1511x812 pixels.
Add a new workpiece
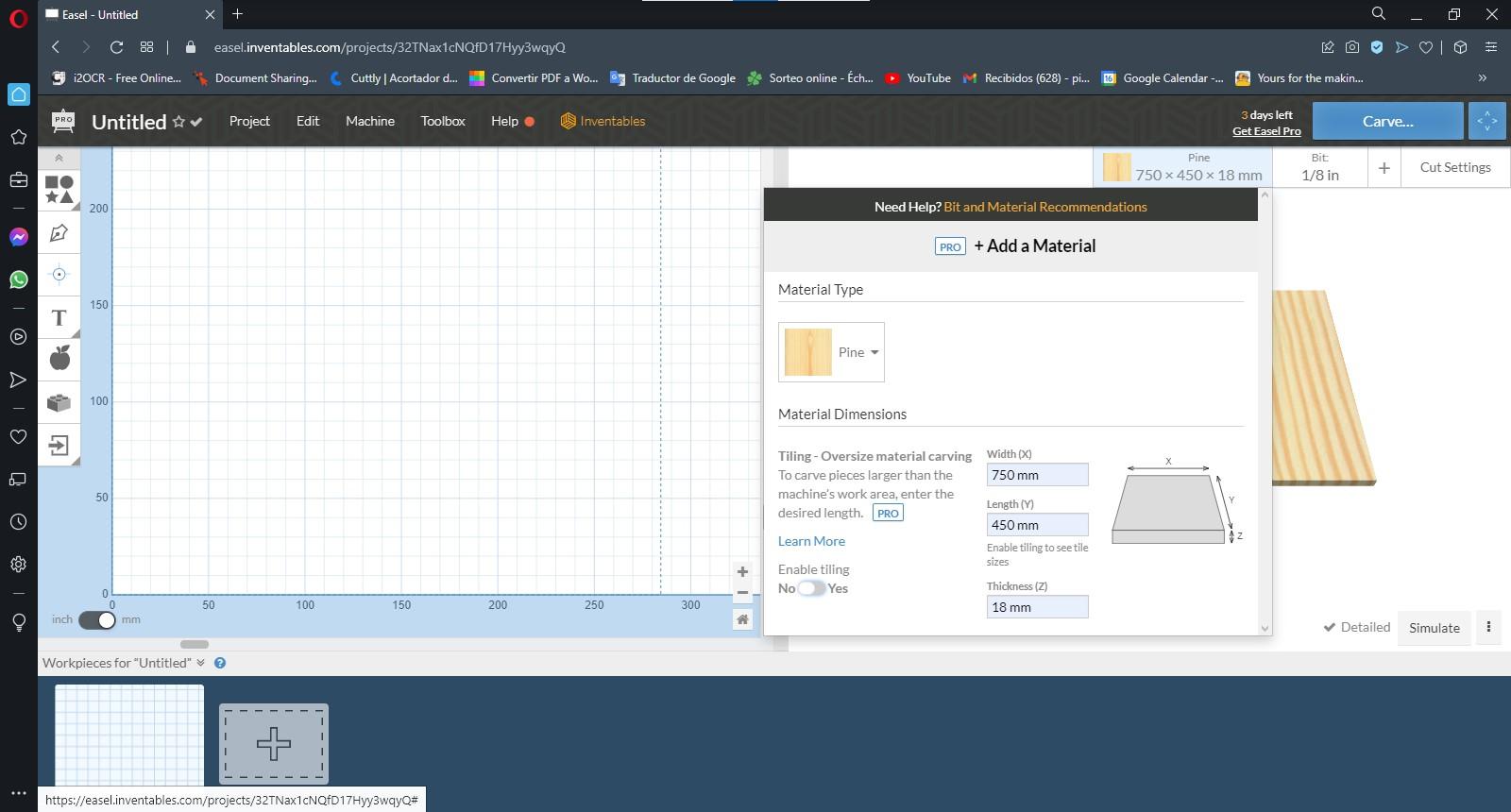click(274, 744)
